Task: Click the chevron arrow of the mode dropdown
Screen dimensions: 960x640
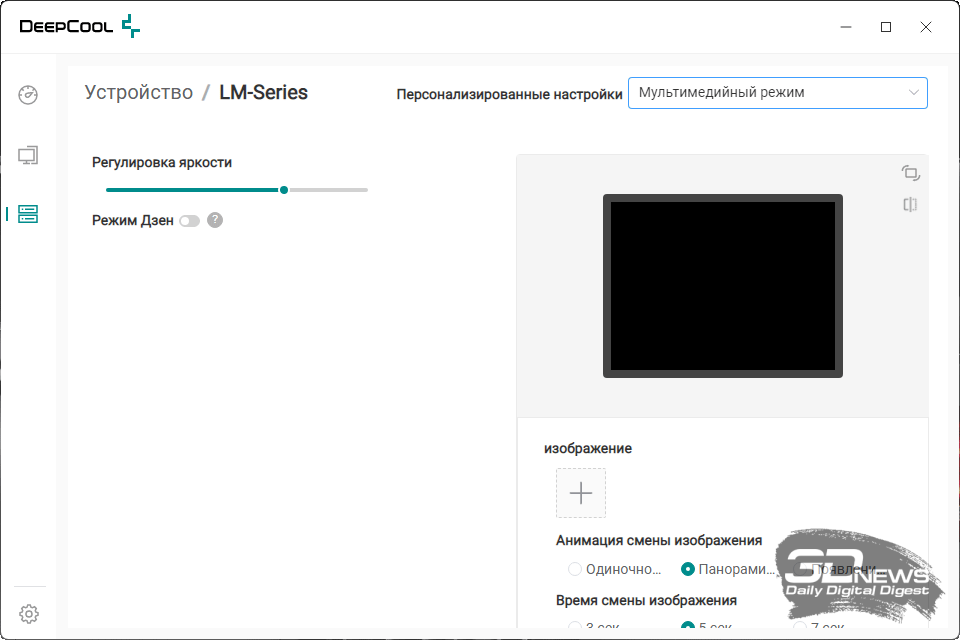Action: tap(913, 93)
